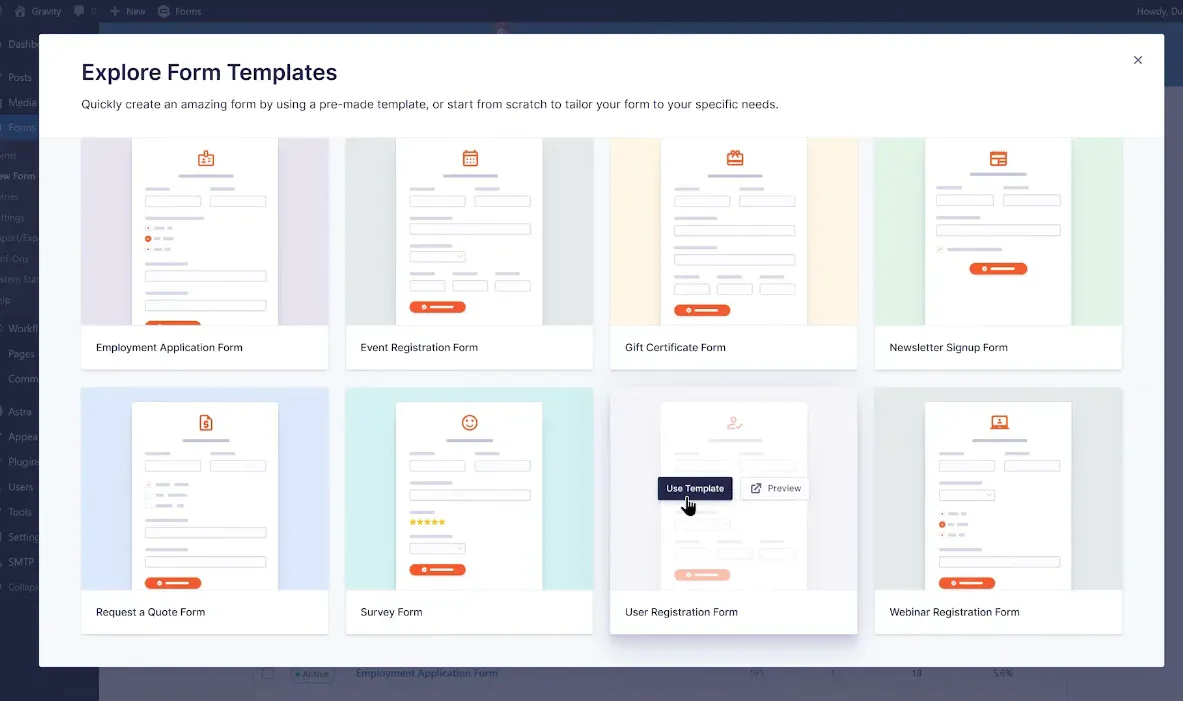Screen dimensions: 1183x701
Task: Click New in the top admin bar
Action: (128, 11)
